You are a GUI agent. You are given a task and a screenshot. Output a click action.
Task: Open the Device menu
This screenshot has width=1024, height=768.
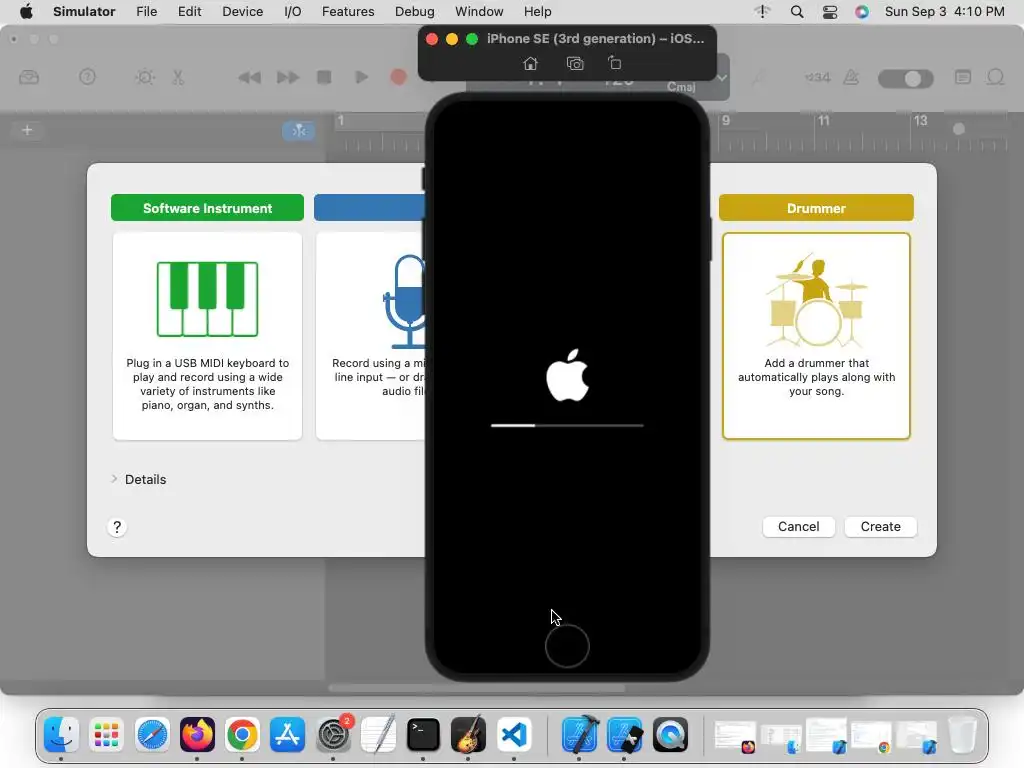[242, 11]
